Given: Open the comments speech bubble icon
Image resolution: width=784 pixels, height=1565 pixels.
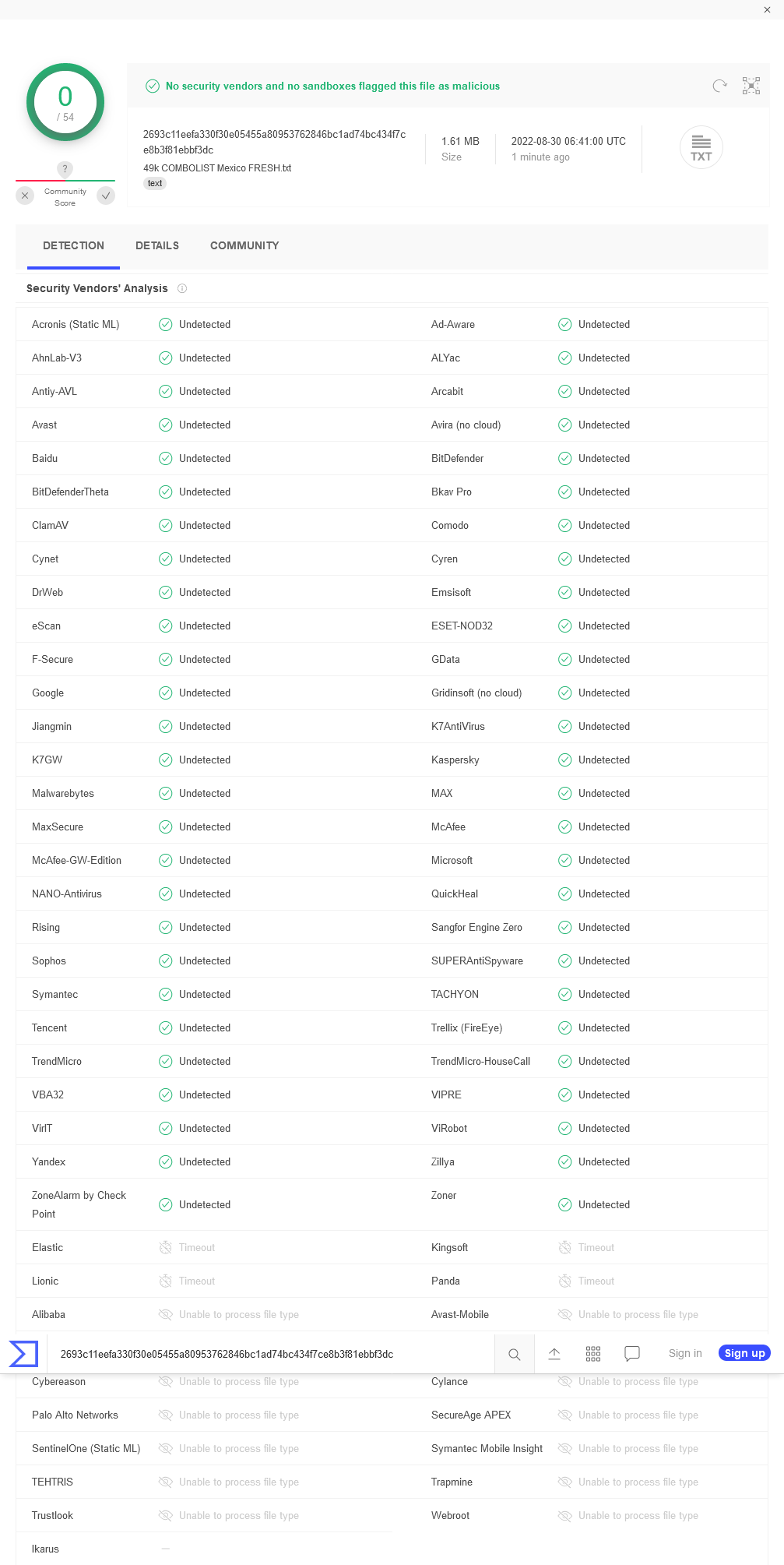Looking at the screenshot, I should coord(632,1354).
